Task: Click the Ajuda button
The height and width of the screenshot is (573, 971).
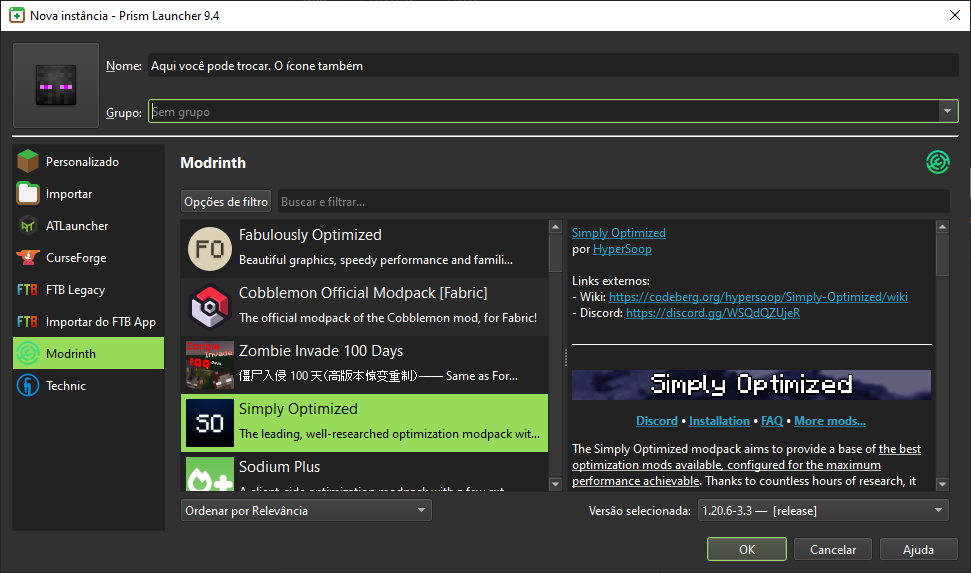Action: pyautogui.click(x=918, y=549)
